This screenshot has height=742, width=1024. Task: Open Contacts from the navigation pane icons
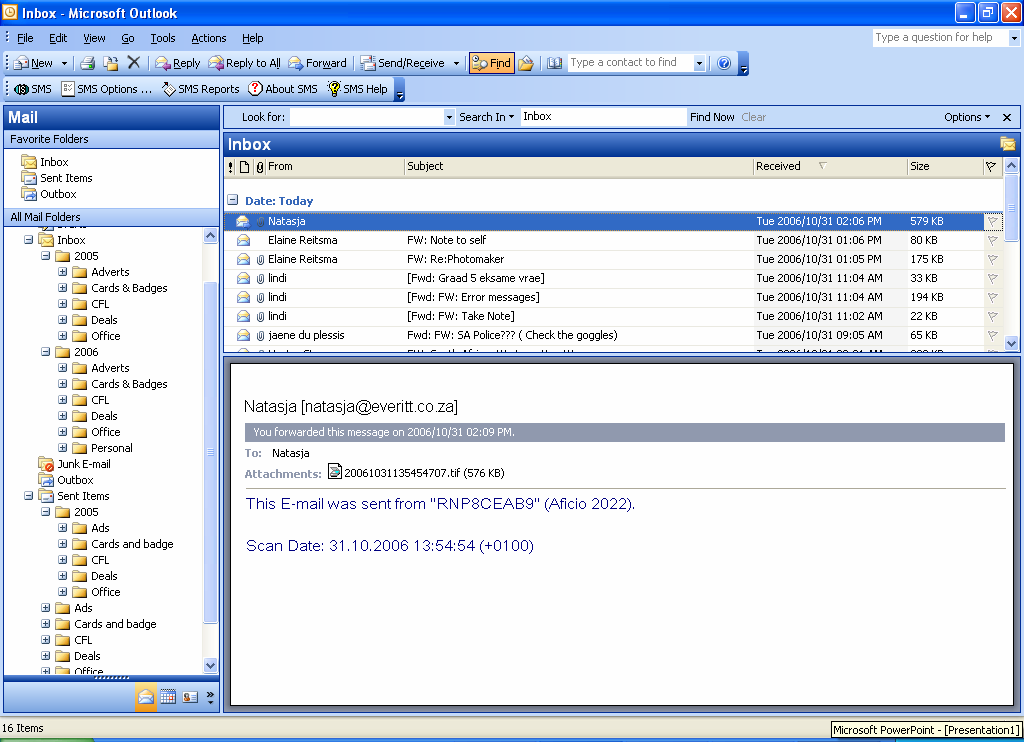pyautogui.click(x=189, y=697)
